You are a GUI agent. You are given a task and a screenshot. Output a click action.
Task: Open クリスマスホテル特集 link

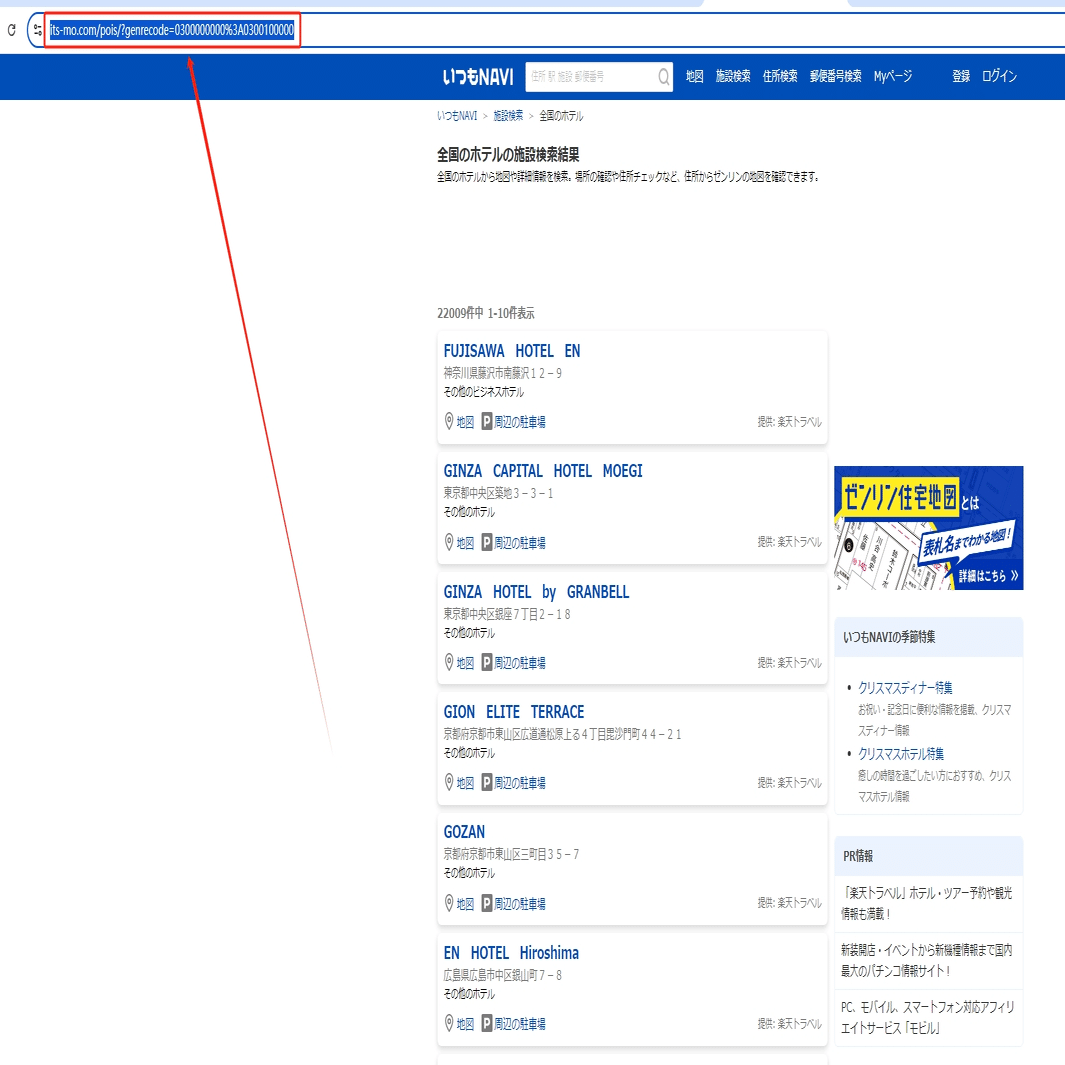coord(901,754)
